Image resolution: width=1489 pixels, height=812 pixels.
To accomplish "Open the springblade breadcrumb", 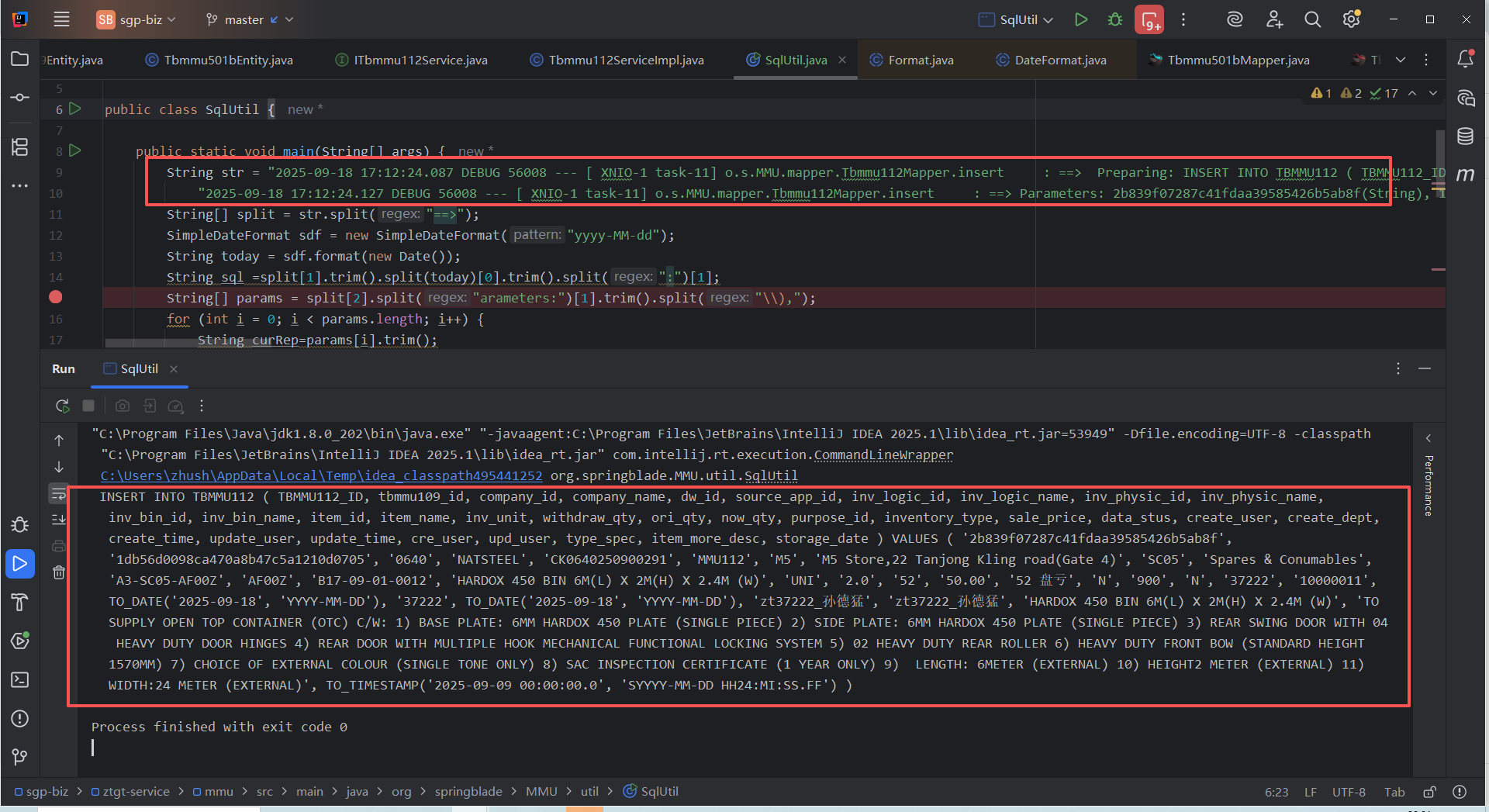I will pos(468,791).
